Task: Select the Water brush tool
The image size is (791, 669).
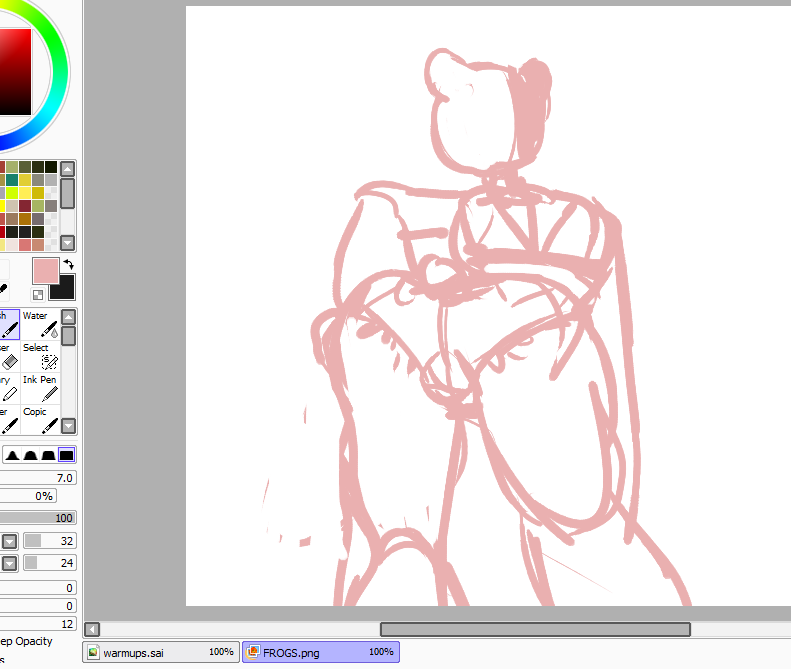Action: point(40,324)
